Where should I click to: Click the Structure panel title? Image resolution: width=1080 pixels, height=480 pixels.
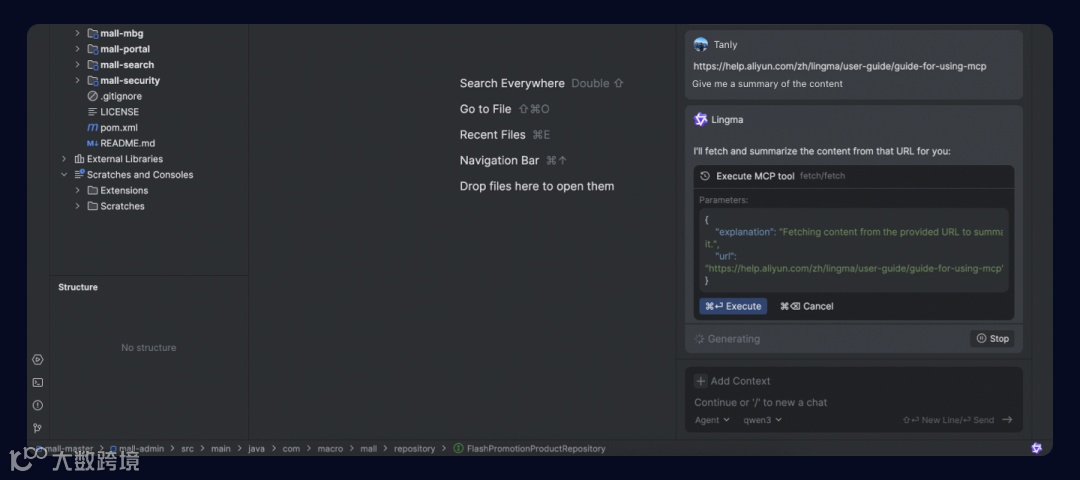[x=78, y=287]
